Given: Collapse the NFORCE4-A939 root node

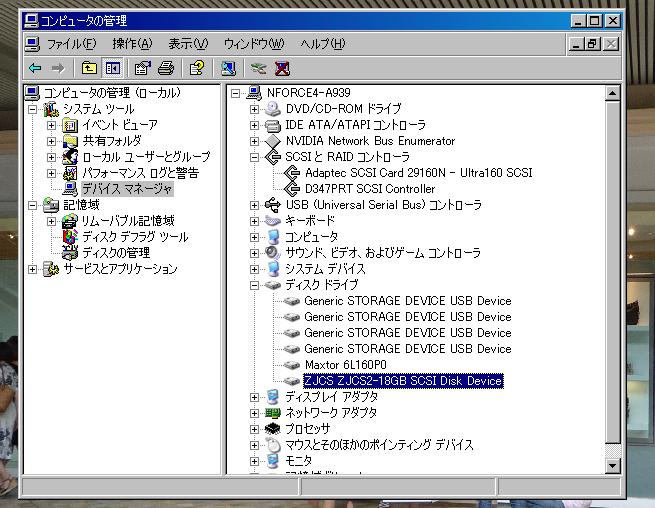Looking at the screenshot, I should pos(235,93).
